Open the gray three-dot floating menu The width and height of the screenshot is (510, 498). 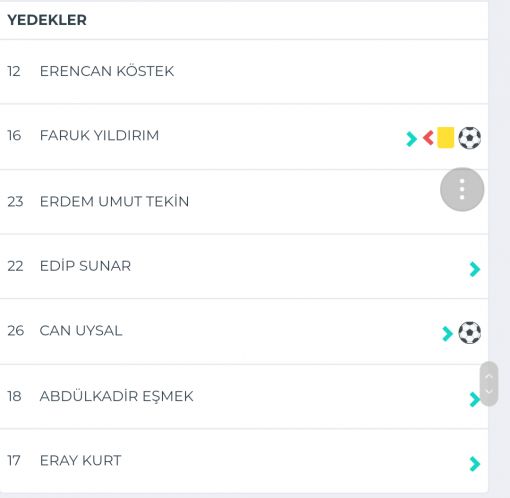pos(462,189)
